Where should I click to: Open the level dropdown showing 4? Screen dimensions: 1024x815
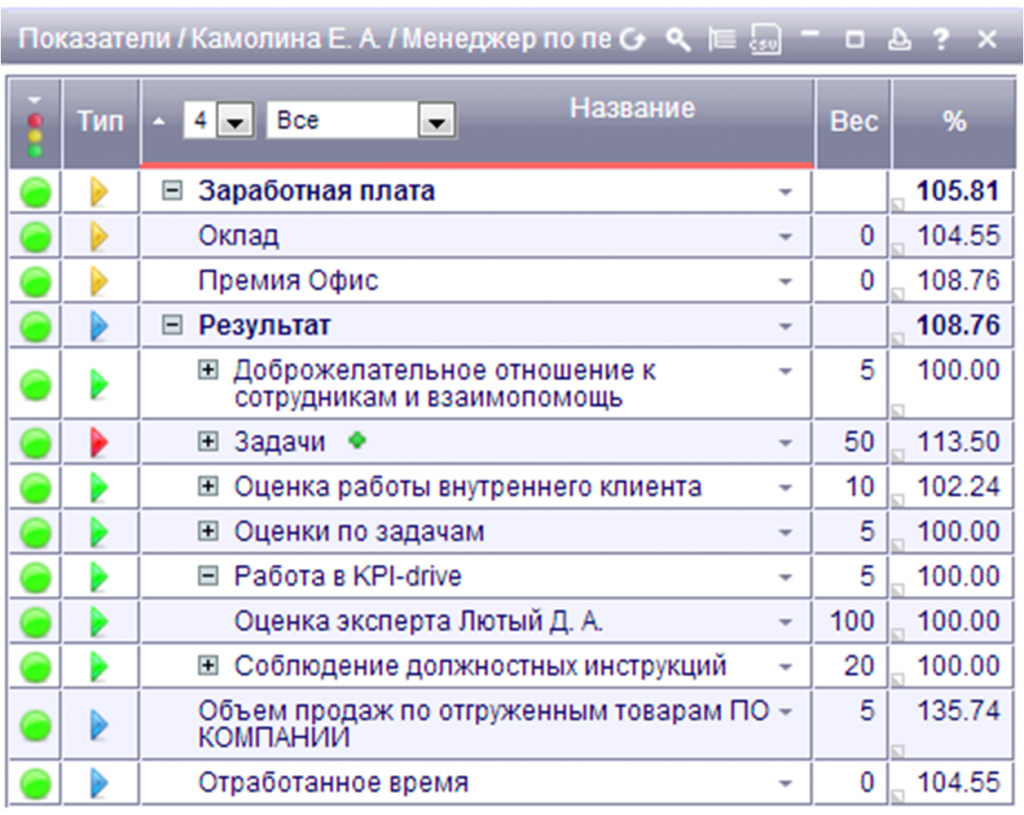pyautogui.click(x=234, y=123)
